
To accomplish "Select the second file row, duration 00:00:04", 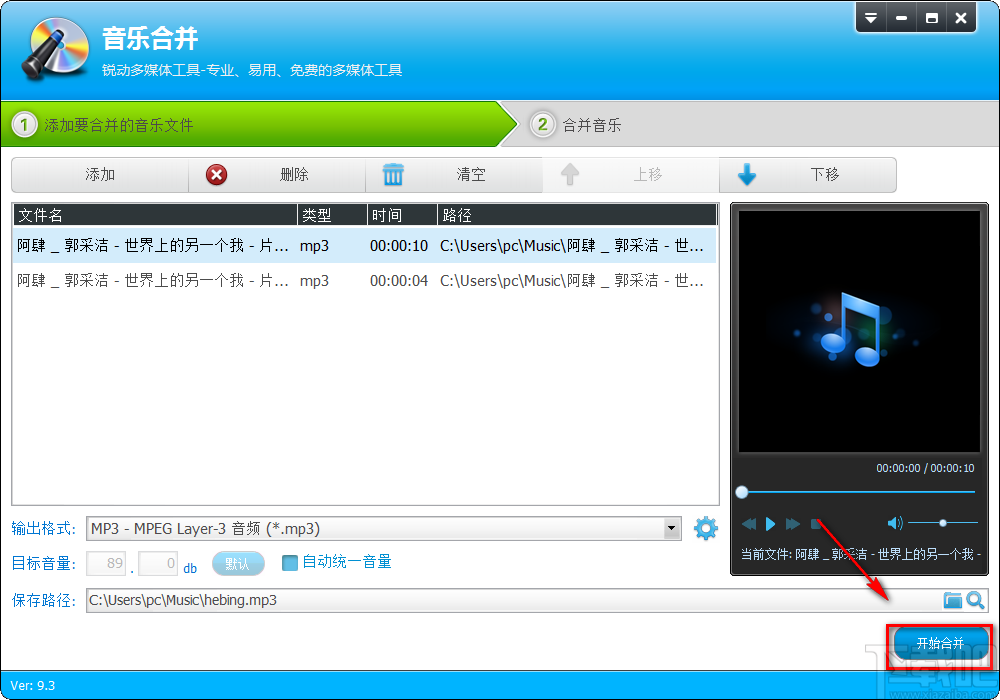I will click(x=365, y=281).
